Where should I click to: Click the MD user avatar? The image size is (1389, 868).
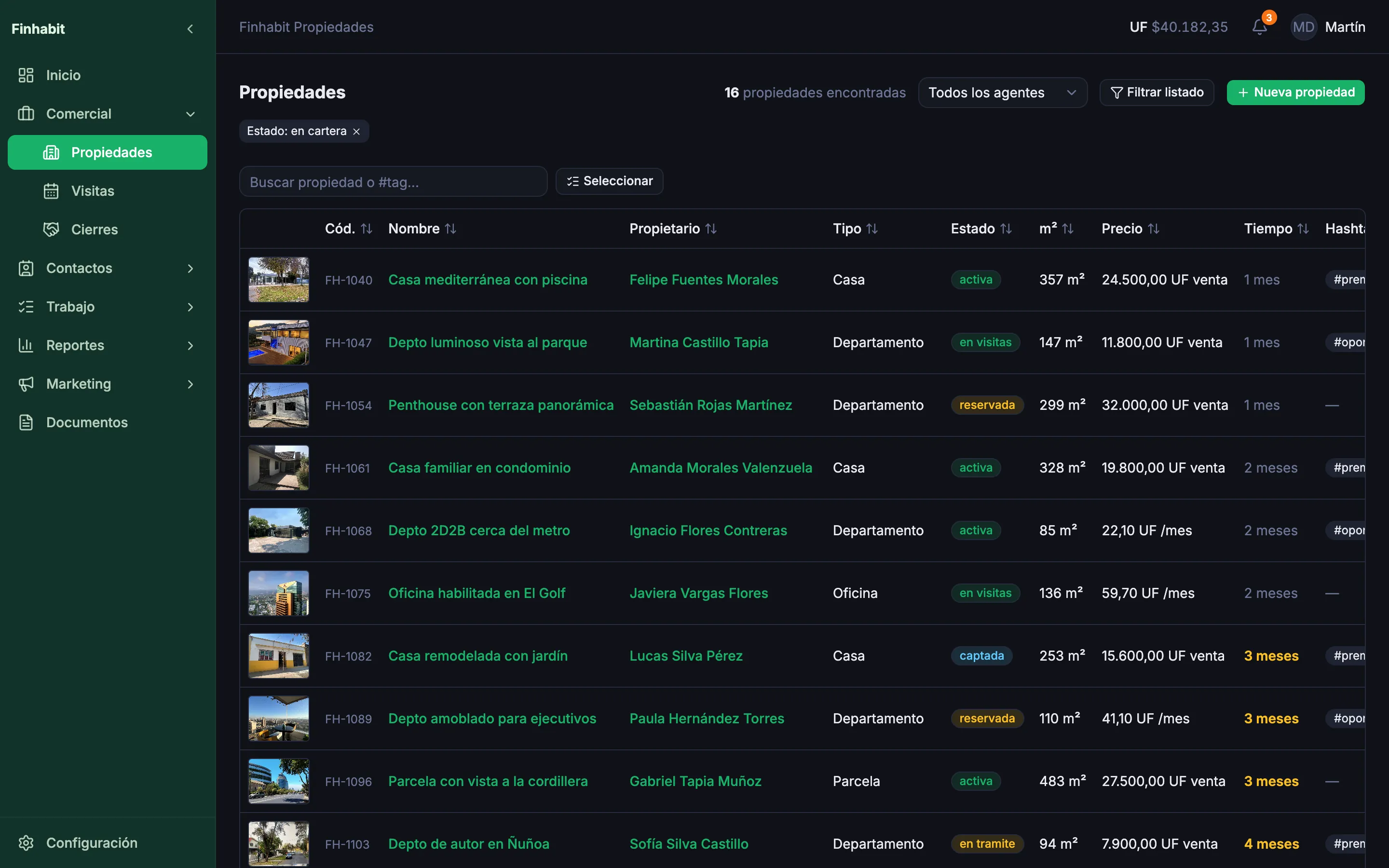click(x=1303, y=27)
